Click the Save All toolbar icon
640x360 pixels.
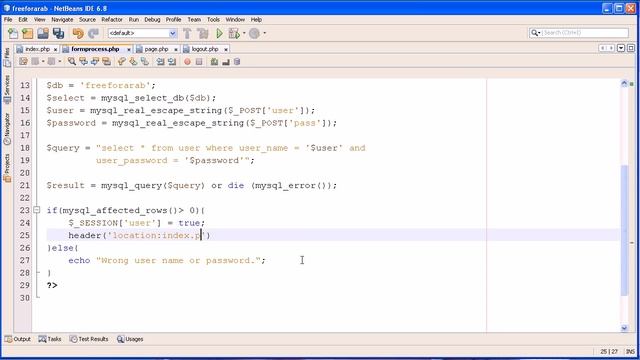coord(58,33)
